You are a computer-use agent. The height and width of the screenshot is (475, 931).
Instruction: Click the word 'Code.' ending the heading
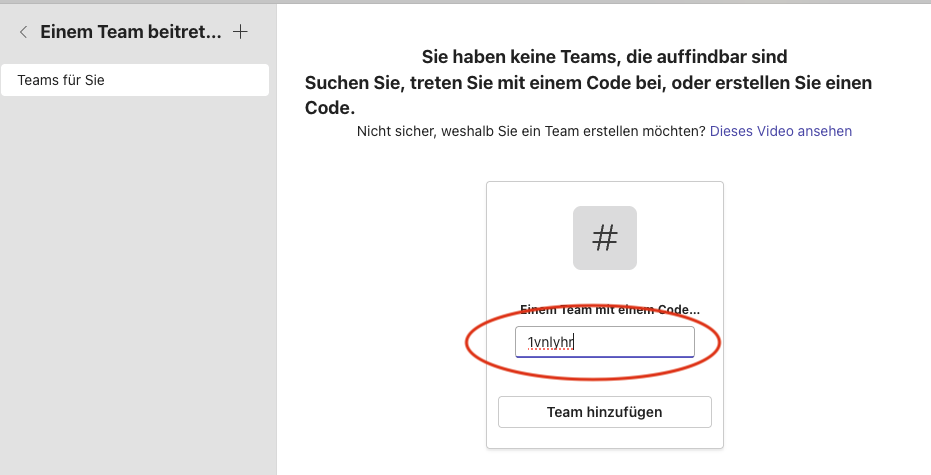330,107
